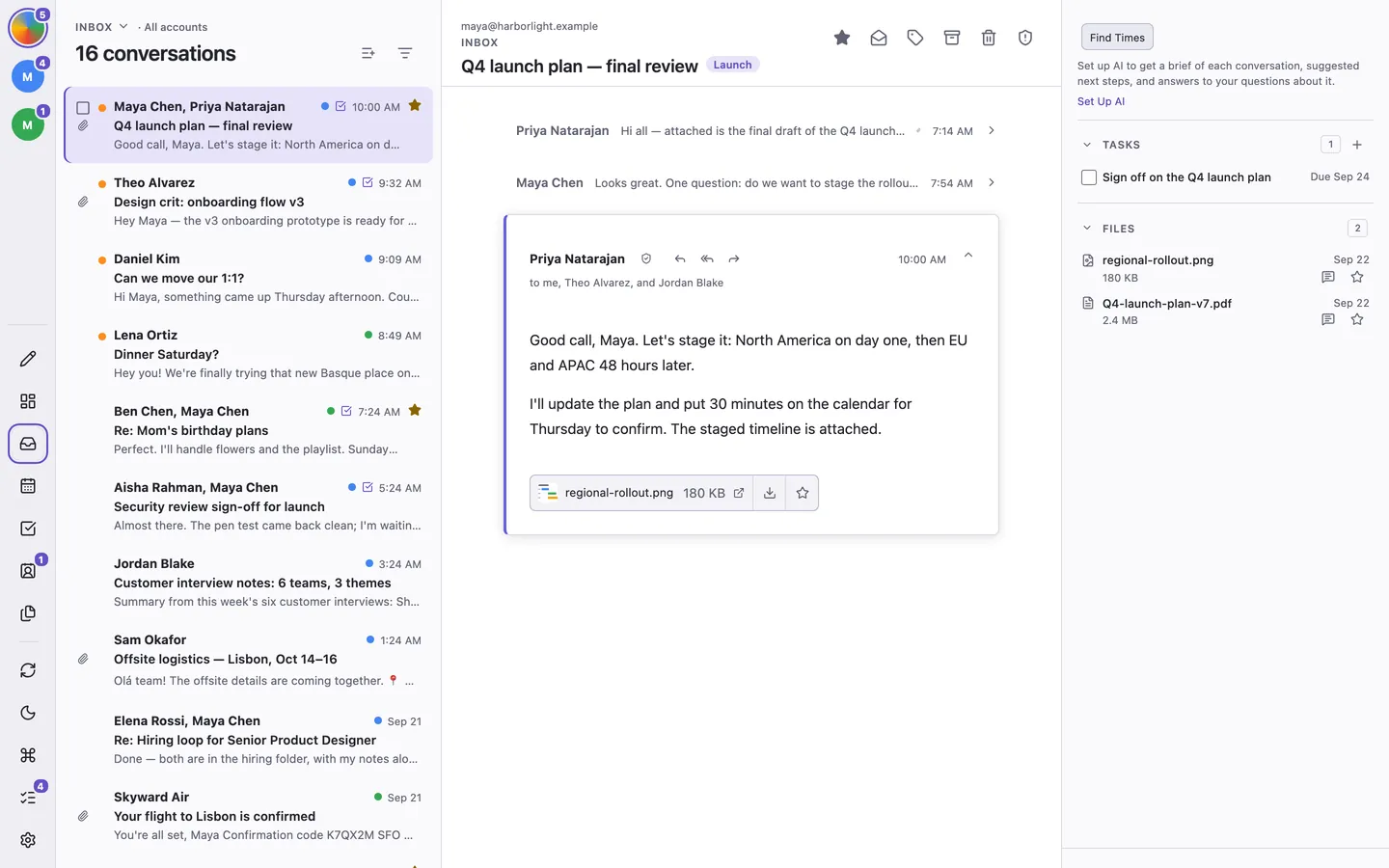This screenshot has width=1389, height=868.
Task: Unstar the conversation using the header star
Action: (x=842, y=38)
